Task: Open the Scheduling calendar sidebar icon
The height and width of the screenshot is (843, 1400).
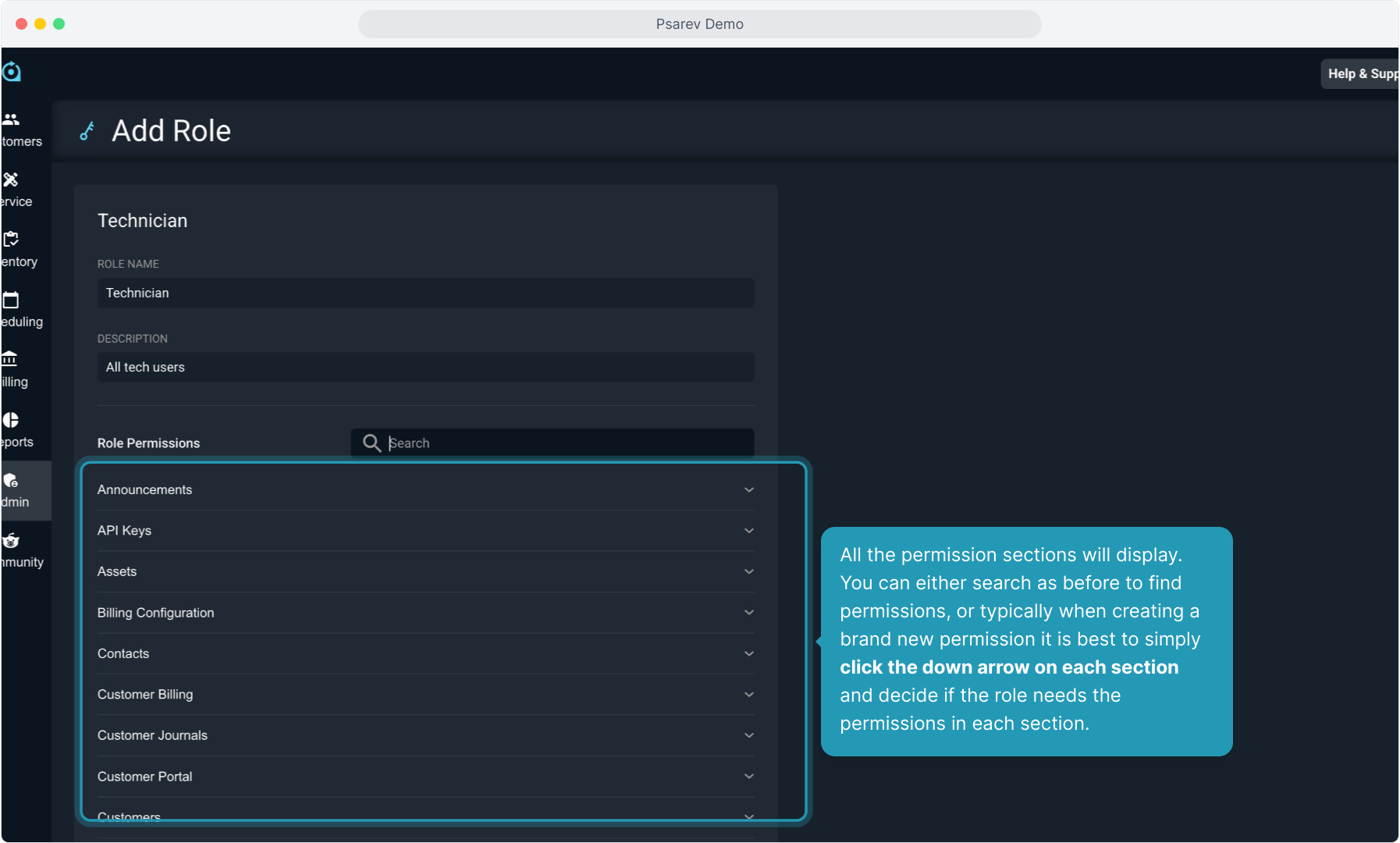Action: pyautogui.click(x=11, y=300)
